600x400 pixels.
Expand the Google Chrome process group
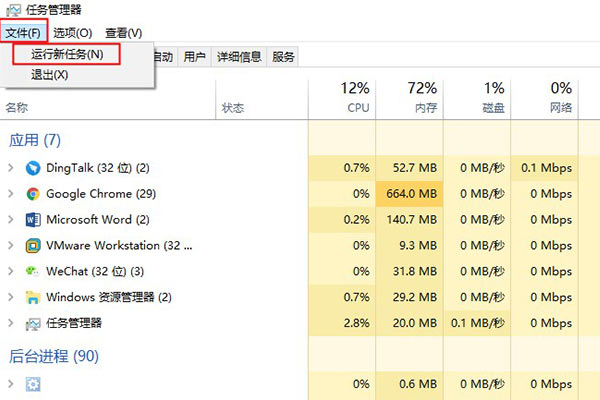coord(11,194)
